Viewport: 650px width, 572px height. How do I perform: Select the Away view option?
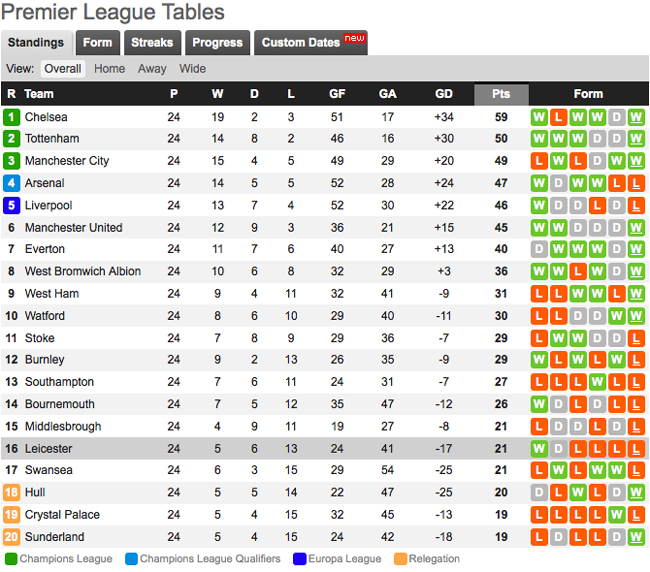click(152, 69)
